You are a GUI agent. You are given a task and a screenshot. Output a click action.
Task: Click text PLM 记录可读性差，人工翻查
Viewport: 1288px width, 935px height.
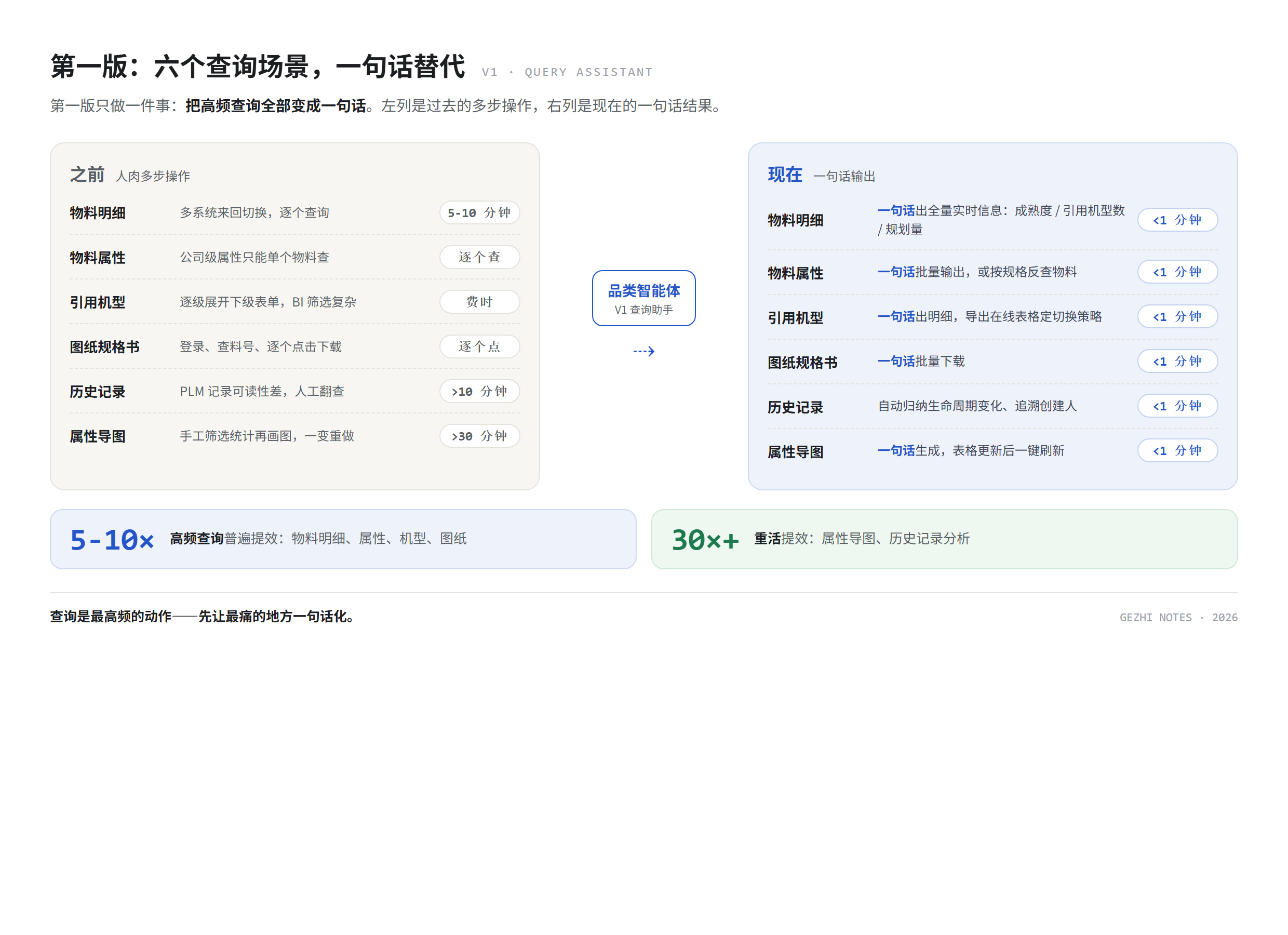point(262,391)
